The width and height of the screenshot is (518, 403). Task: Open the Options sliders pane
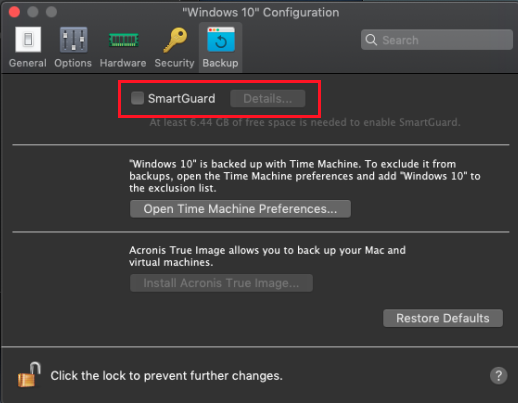(73, 47)
